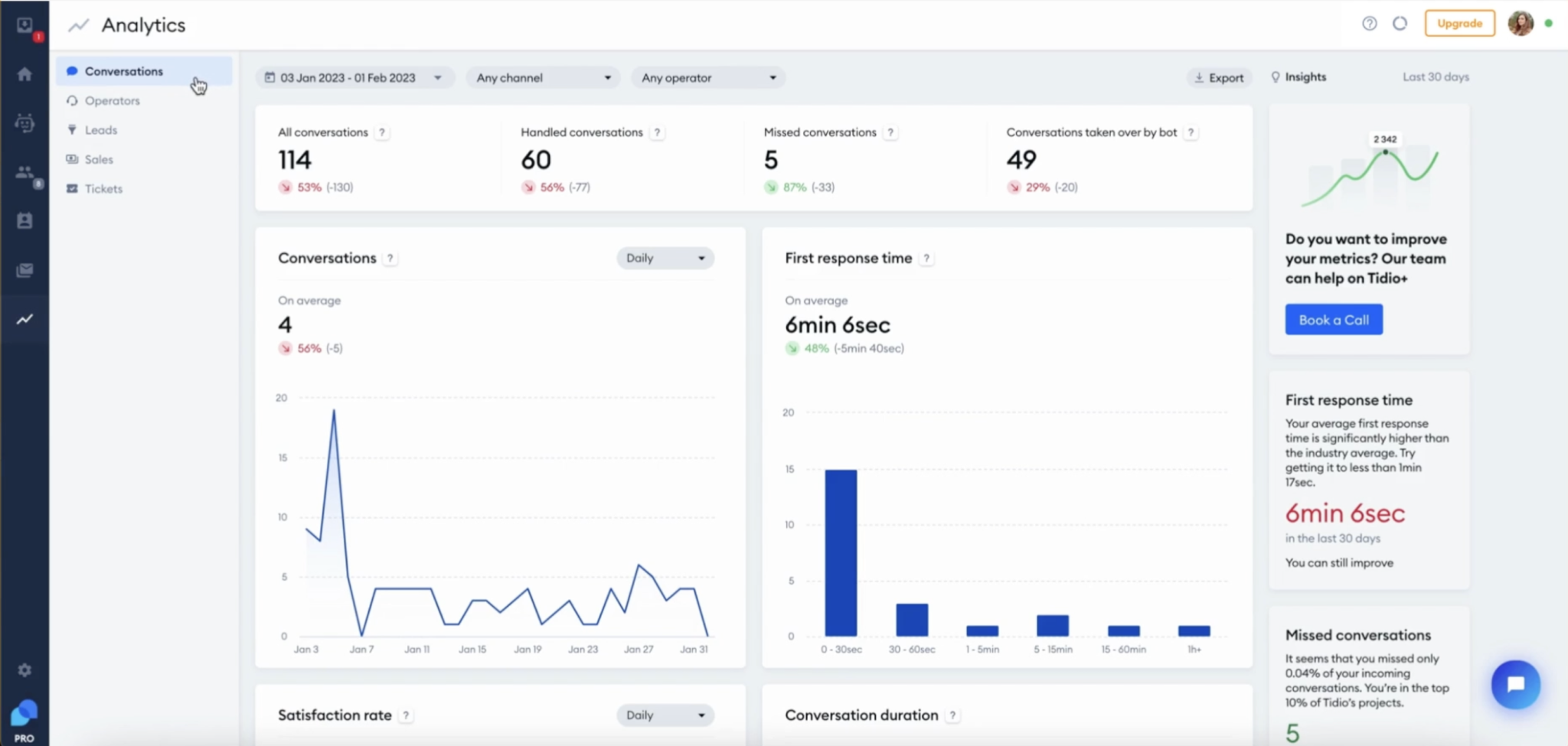
Task: Open the Campaigns email icon in the sidebar
Action: point(24,269)
